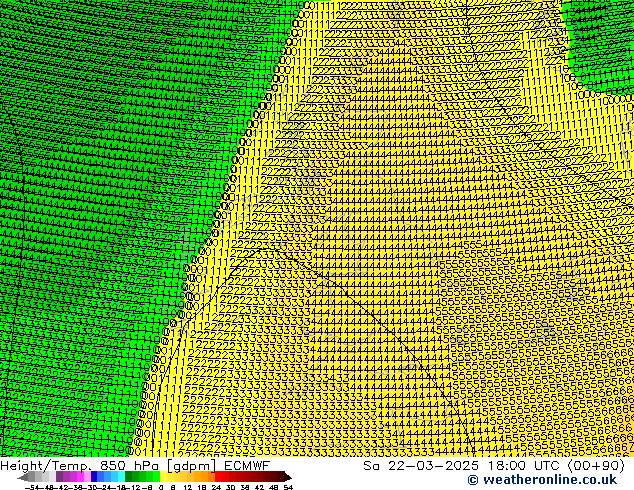Click the '54' label on the temperature scale
The image size is (634, 490).
[x=288, y=488]
